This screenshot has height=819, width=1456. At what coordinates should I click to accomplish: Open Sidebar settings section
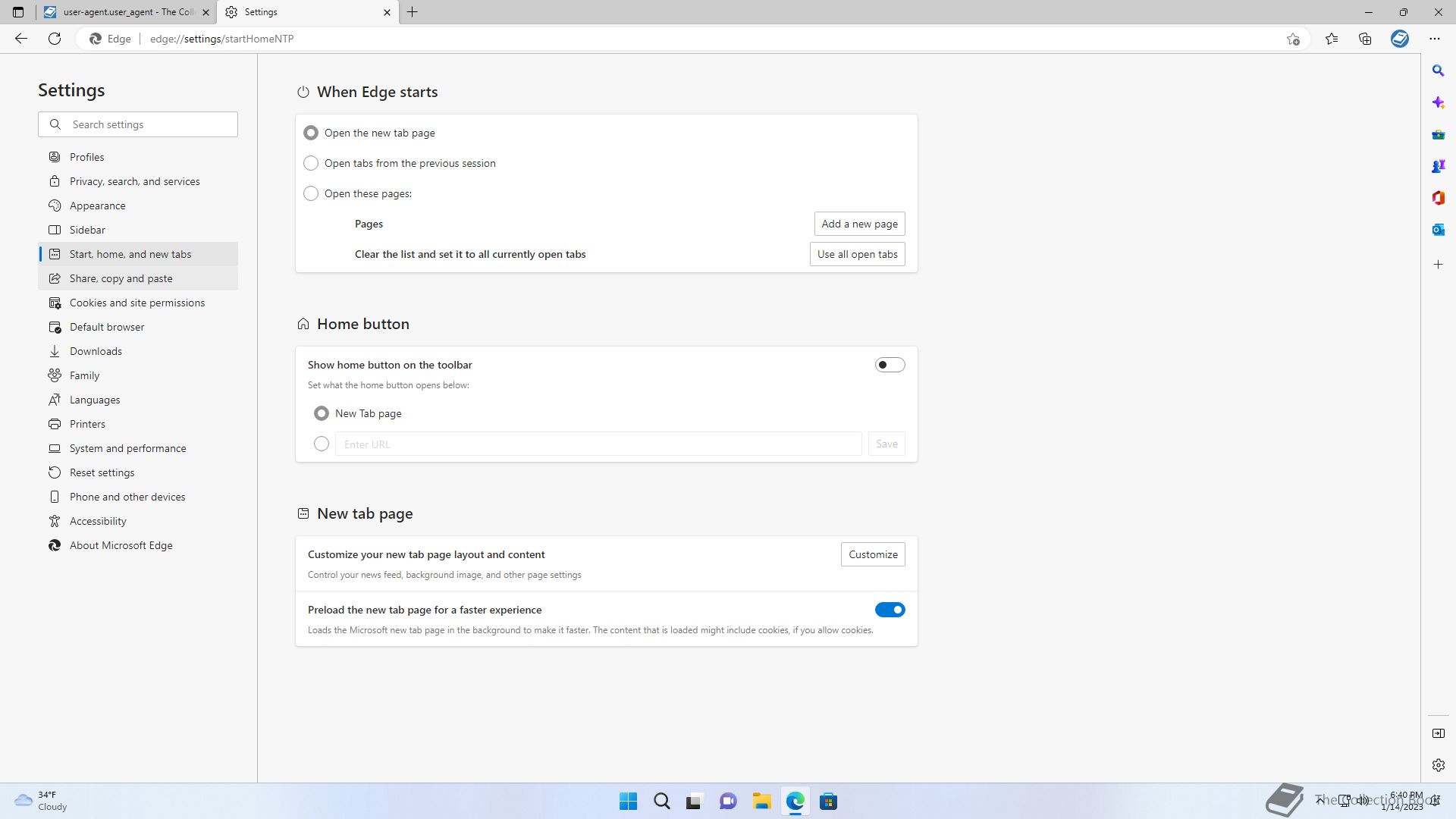[x=138, y=230]
